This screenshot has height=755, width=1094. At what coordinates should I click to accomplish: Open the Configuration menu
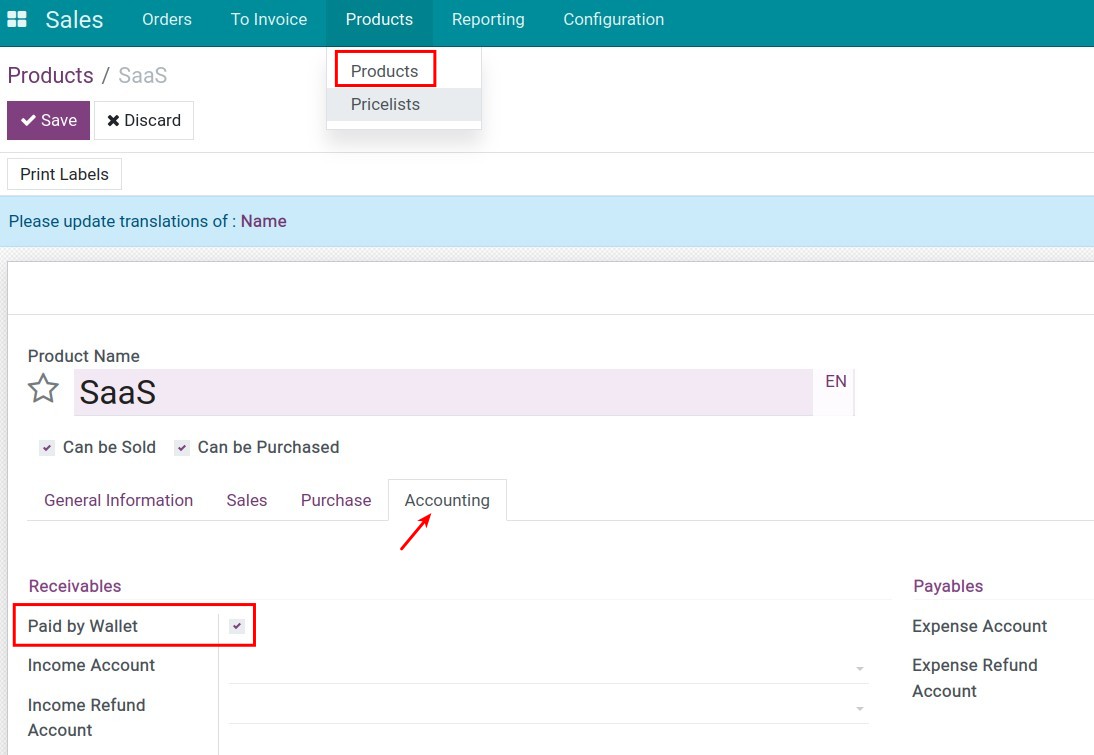point(613,19)
